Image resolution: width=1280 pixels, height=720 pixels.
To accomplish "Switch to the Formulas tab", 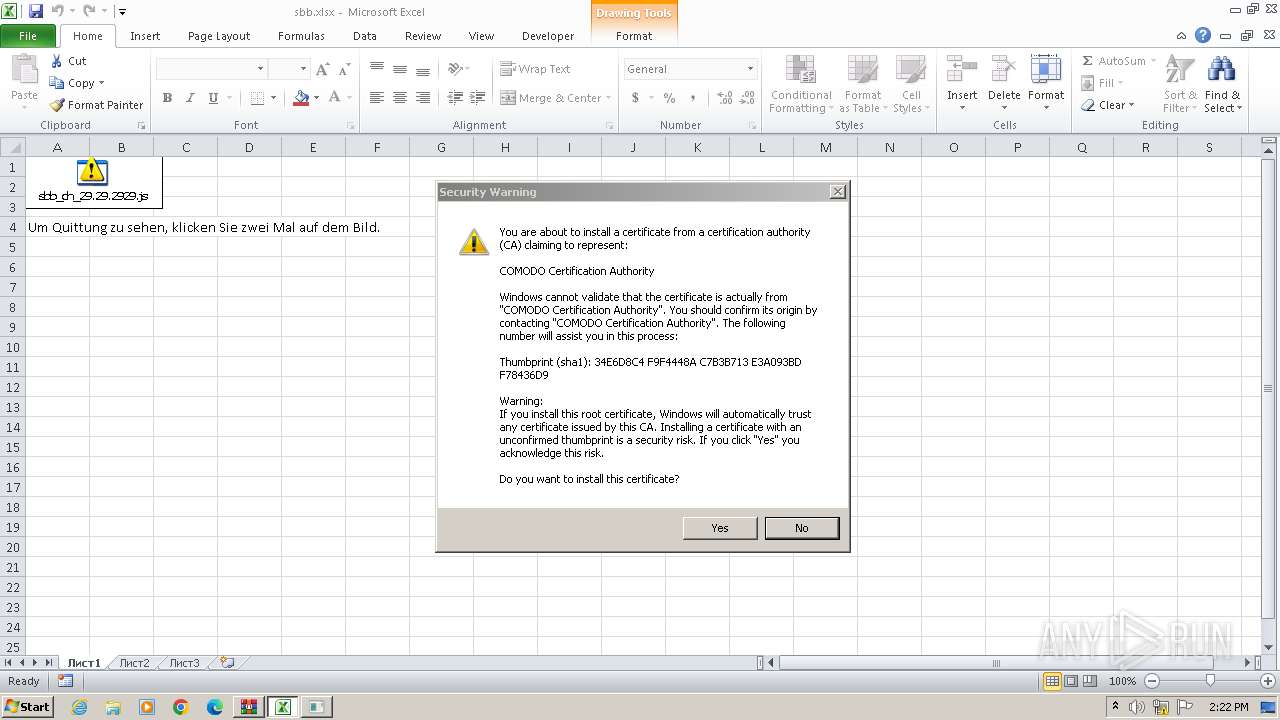I will [x=301, y=36].
